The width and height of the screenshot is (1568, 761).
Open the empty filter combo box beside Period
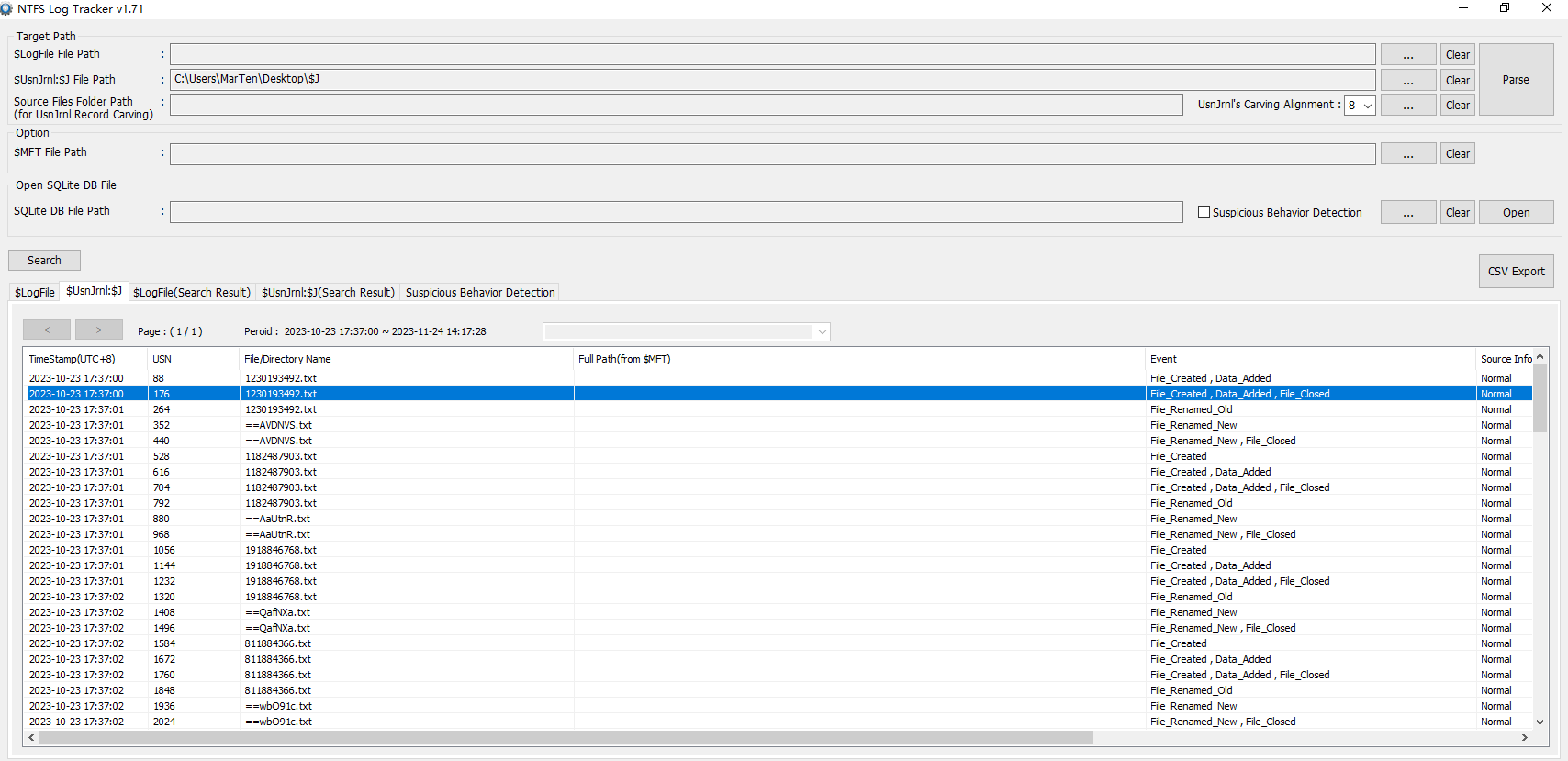(687, 331)
